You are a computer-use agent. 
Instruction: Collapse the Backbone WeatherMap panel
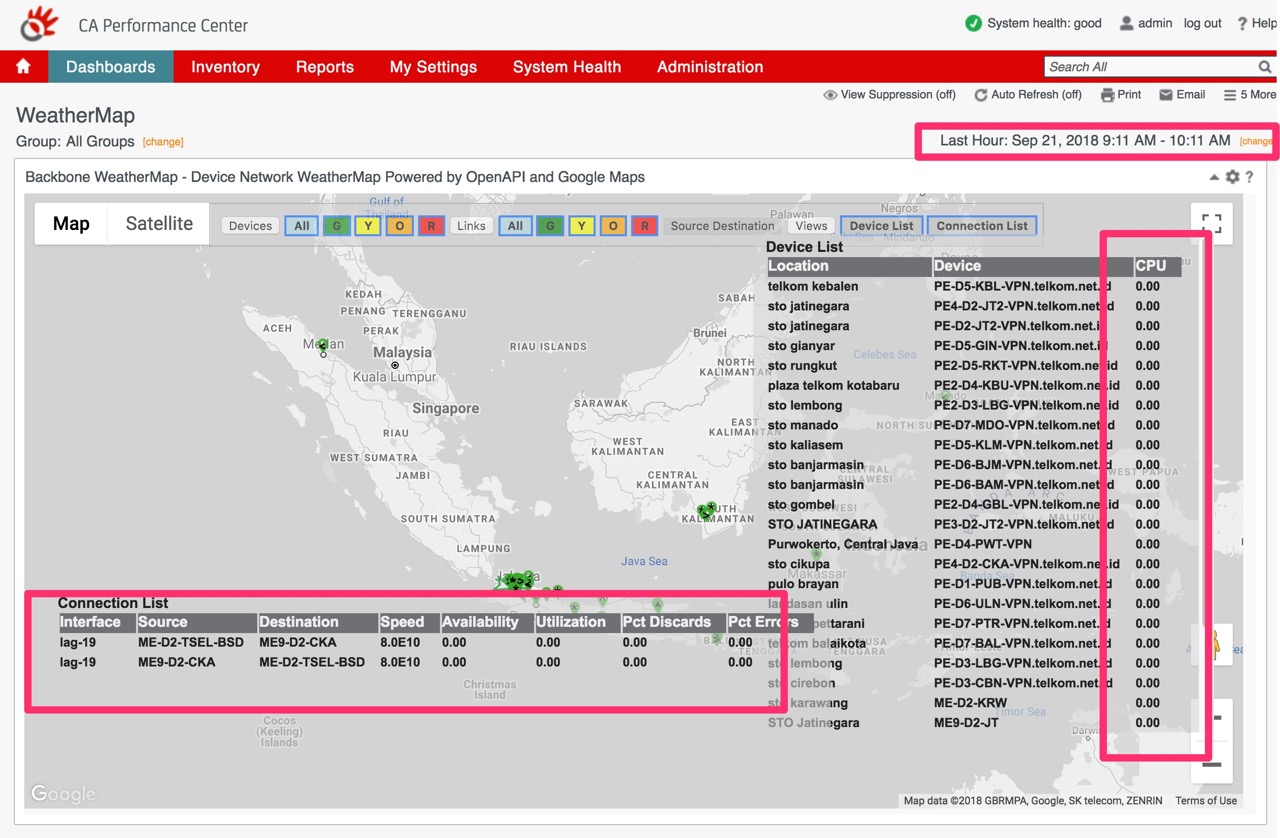coord(1214,177)
